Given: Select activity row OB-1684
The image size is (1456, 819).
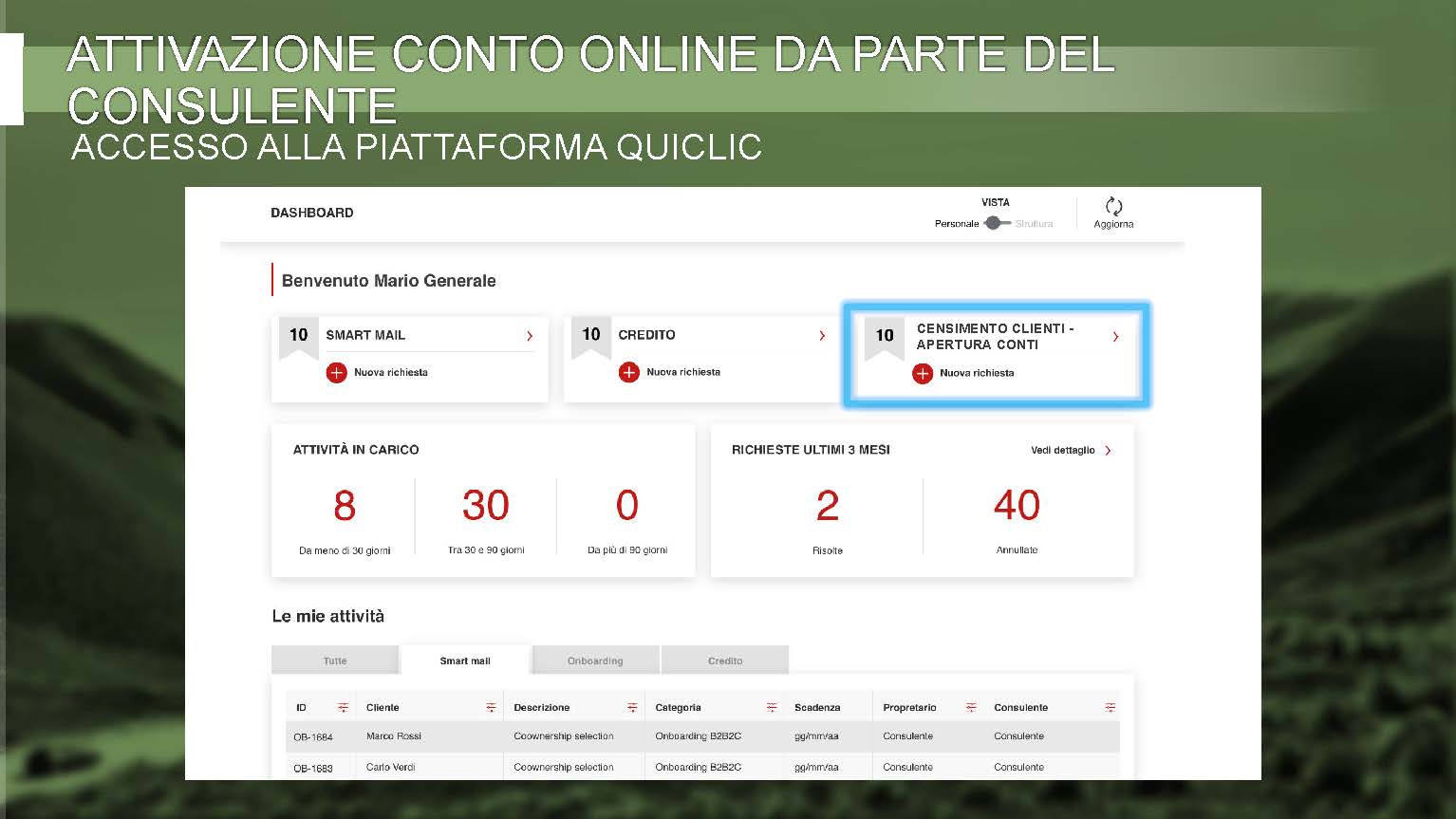Looking at the screenshot, I should click(702, 736).
